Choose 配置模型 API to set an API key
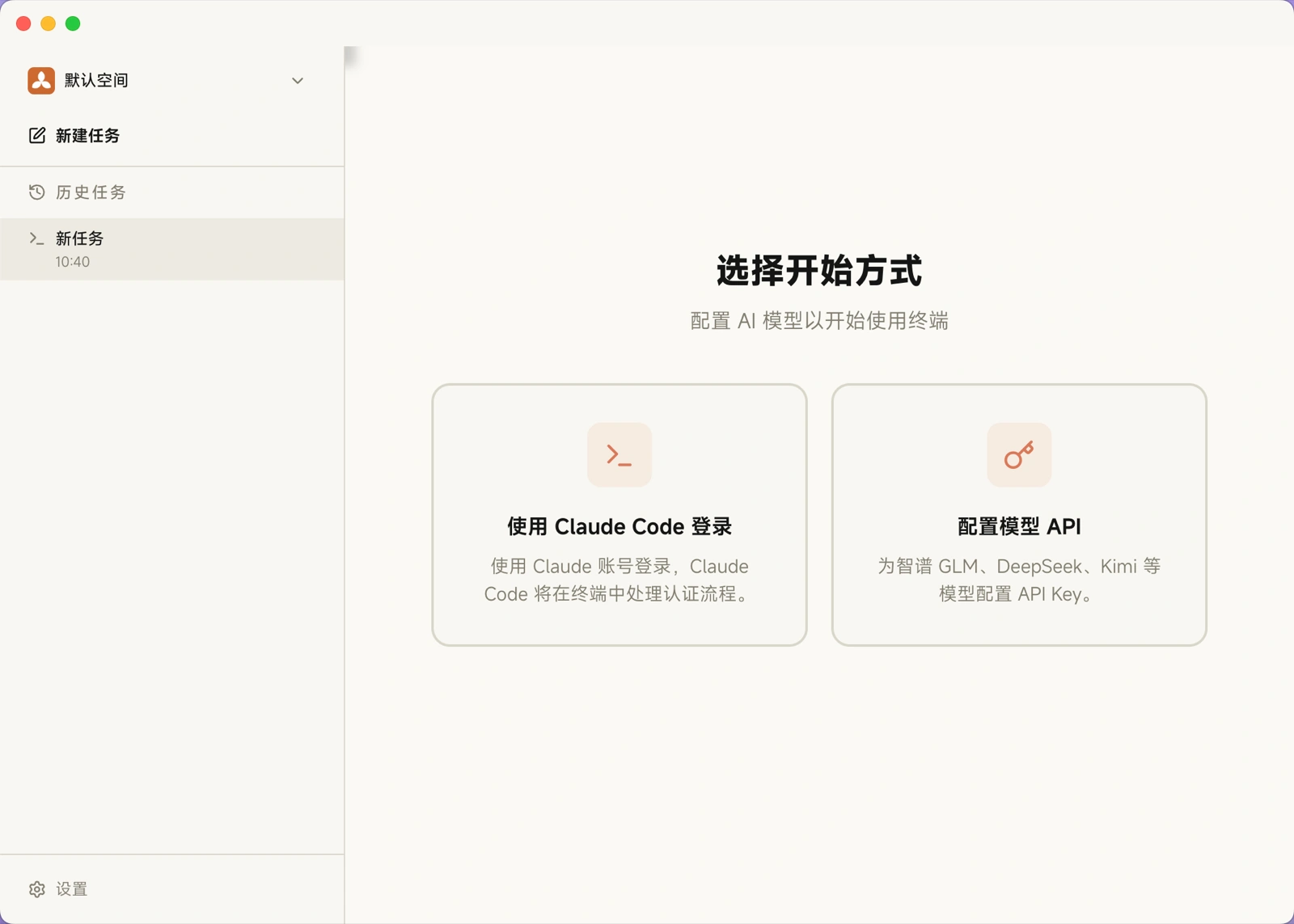The image size is (1294, 924). [x=1018, y=515]
